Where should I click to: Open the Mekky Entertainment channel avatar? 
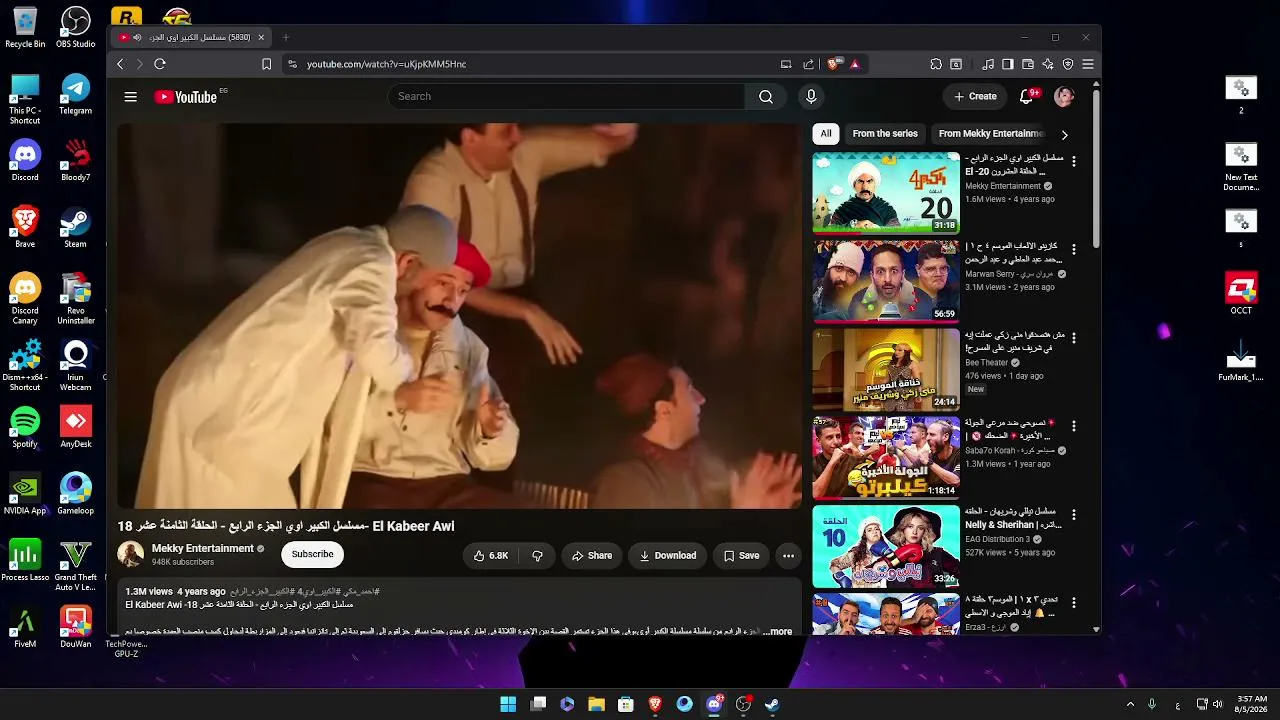click(131, 554)
